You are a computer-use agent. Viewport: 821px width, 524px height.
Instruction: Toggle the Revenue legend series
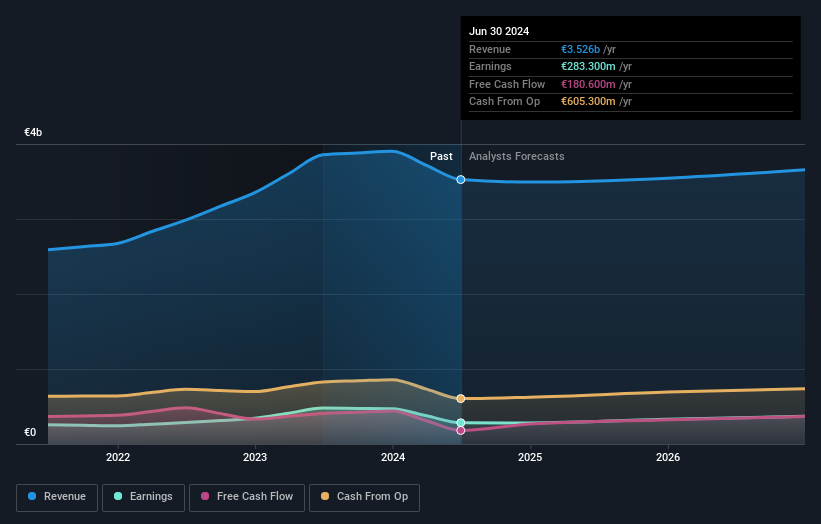[x=57, y=497]
